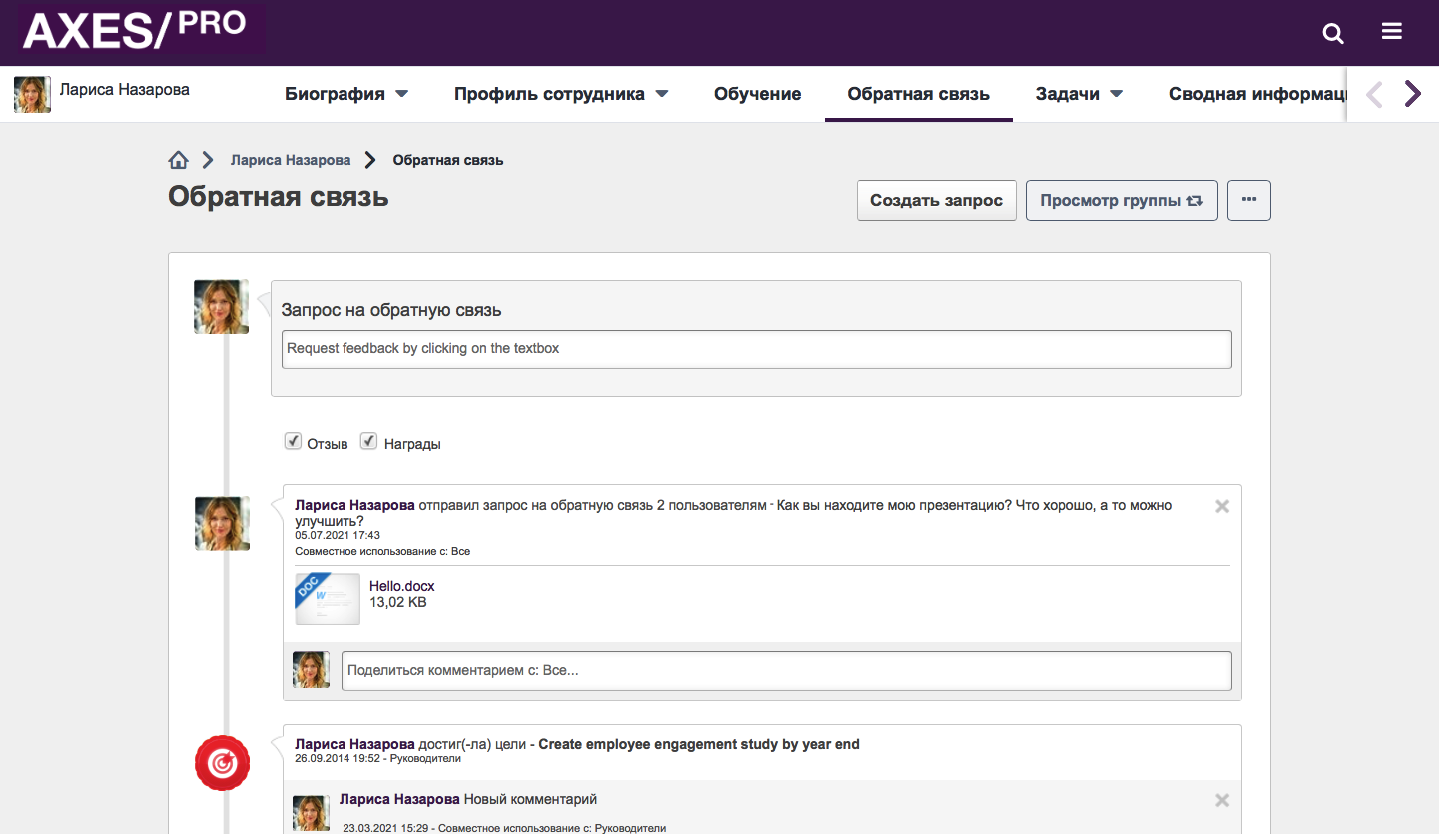This screenshot has height=834, width=1439.
Task: Open the three-dots more actions button
Action: coord(1249,200)
